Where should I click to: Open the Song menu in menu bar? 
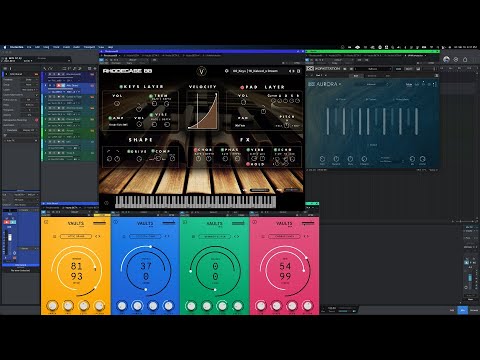[x=46, y=47]
